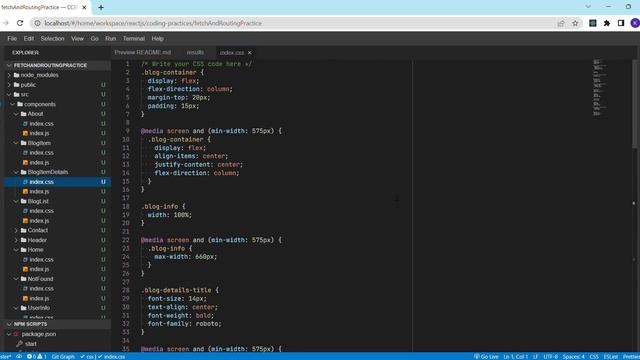
Task: Open the browser extensions puzzle icon
Action: pos(607,23)
